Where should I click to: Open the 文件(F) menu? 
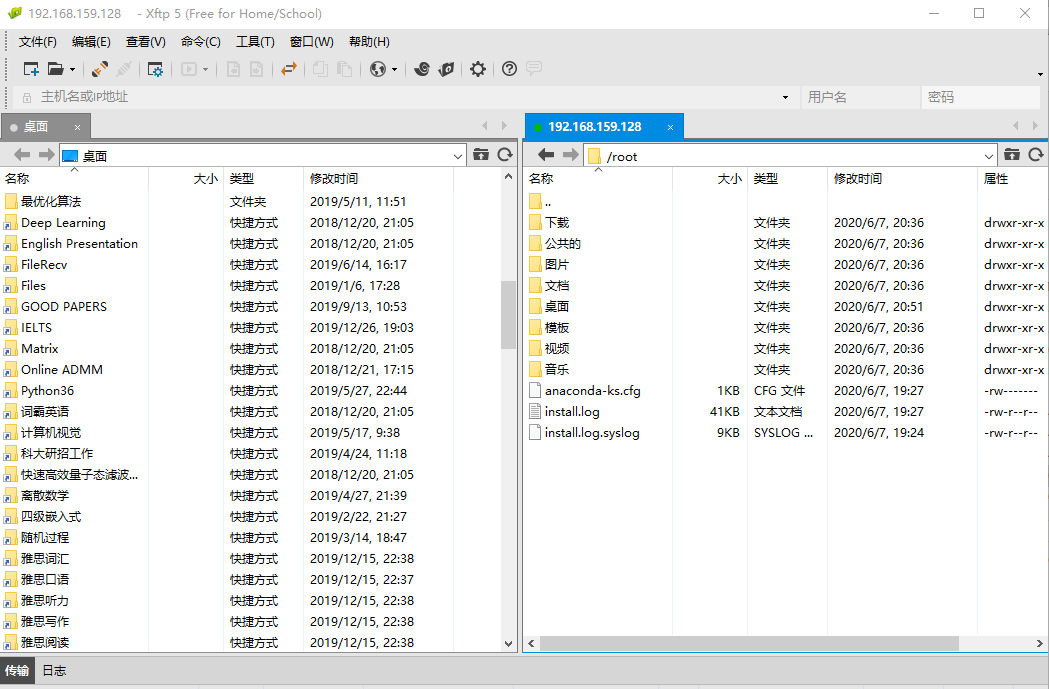37,41
